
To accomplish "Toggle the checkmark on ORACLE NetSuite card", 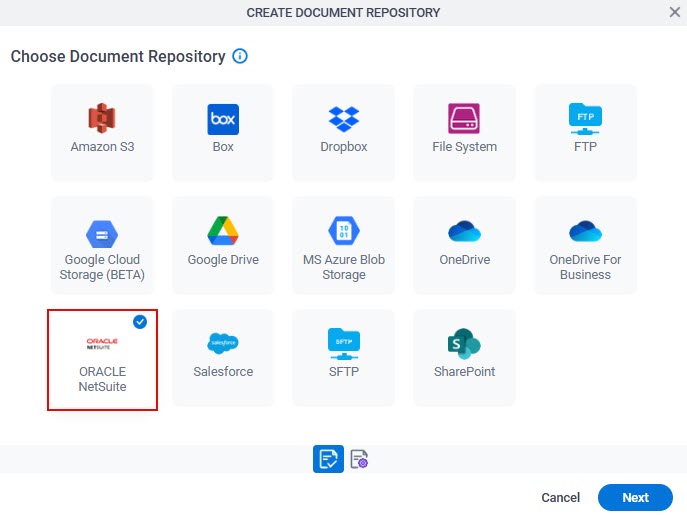I will tap(140, 322).
